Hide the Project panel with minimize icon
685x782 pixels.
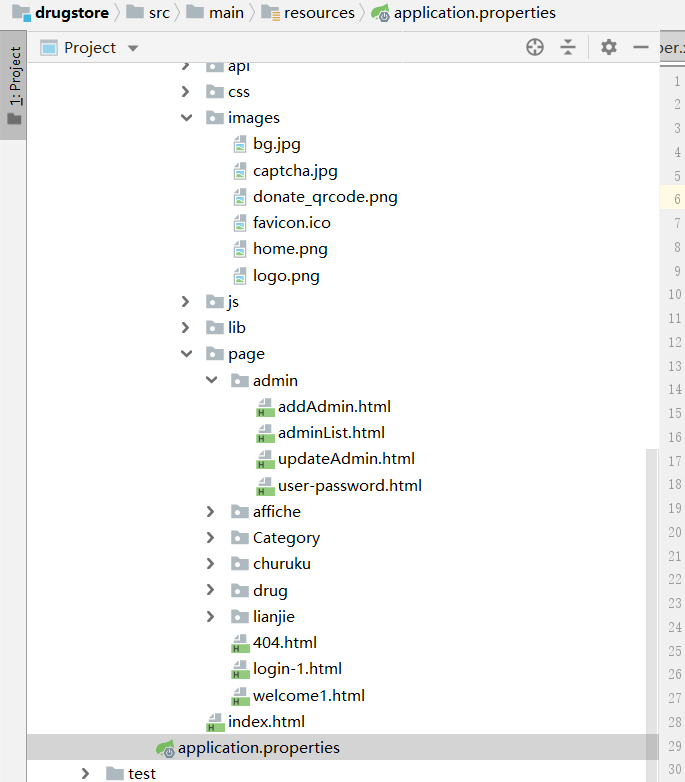tap(640, 47)
